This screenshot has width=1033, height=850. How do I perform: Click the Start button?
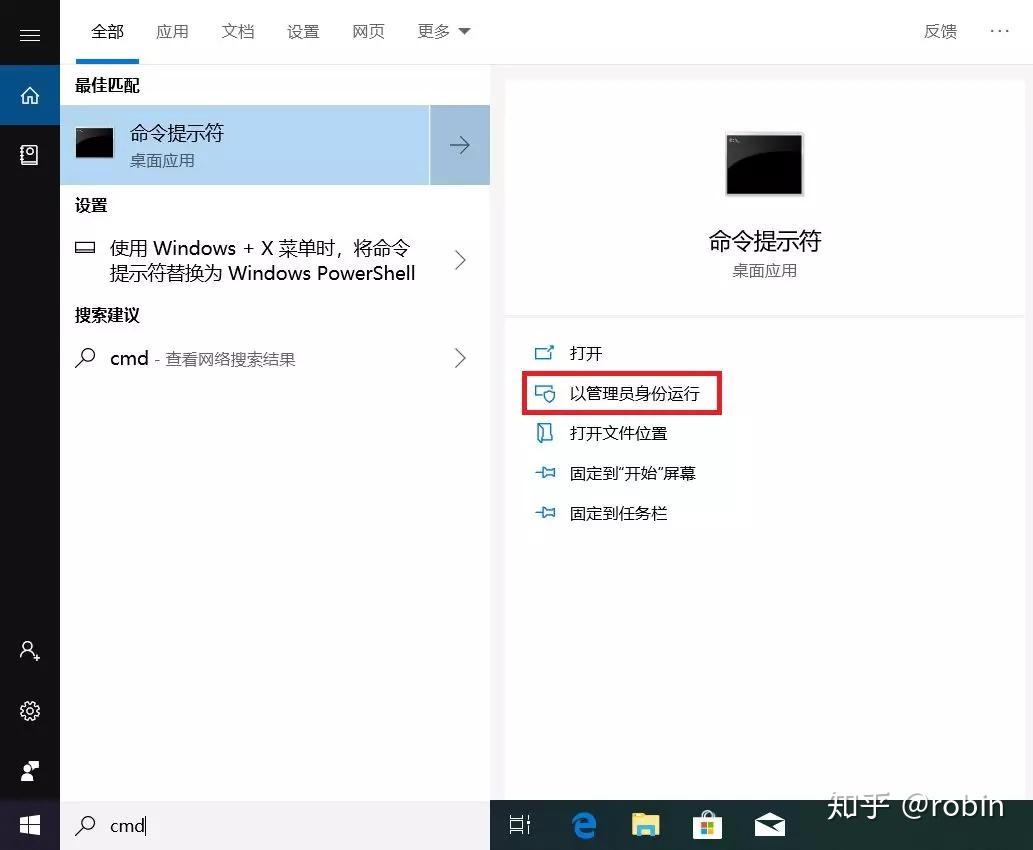click(x=29, y=825)
